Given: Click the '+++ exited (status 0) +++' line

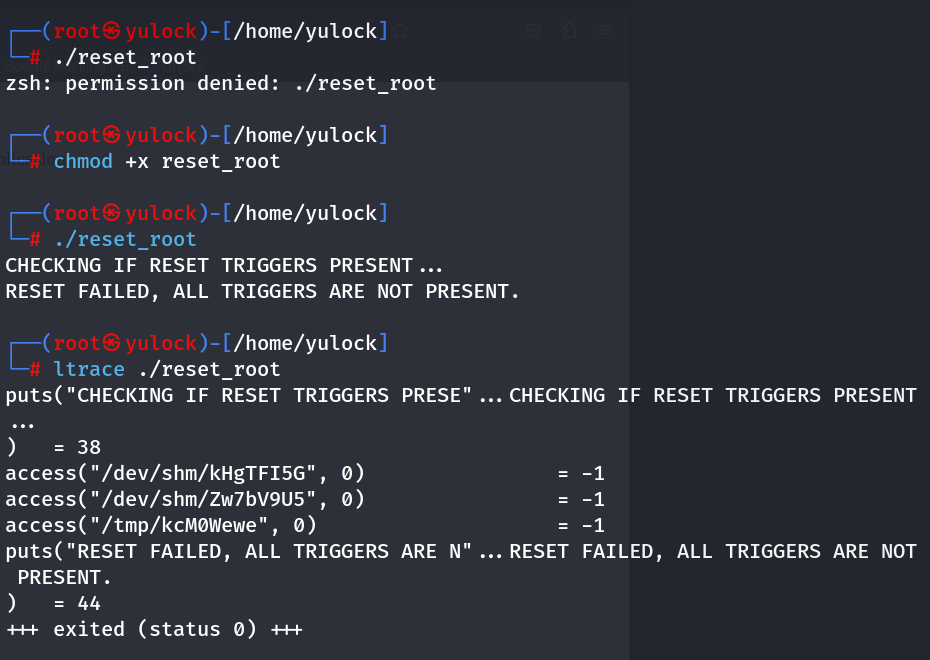Looking at the screenshot, I should pos(154,629).
